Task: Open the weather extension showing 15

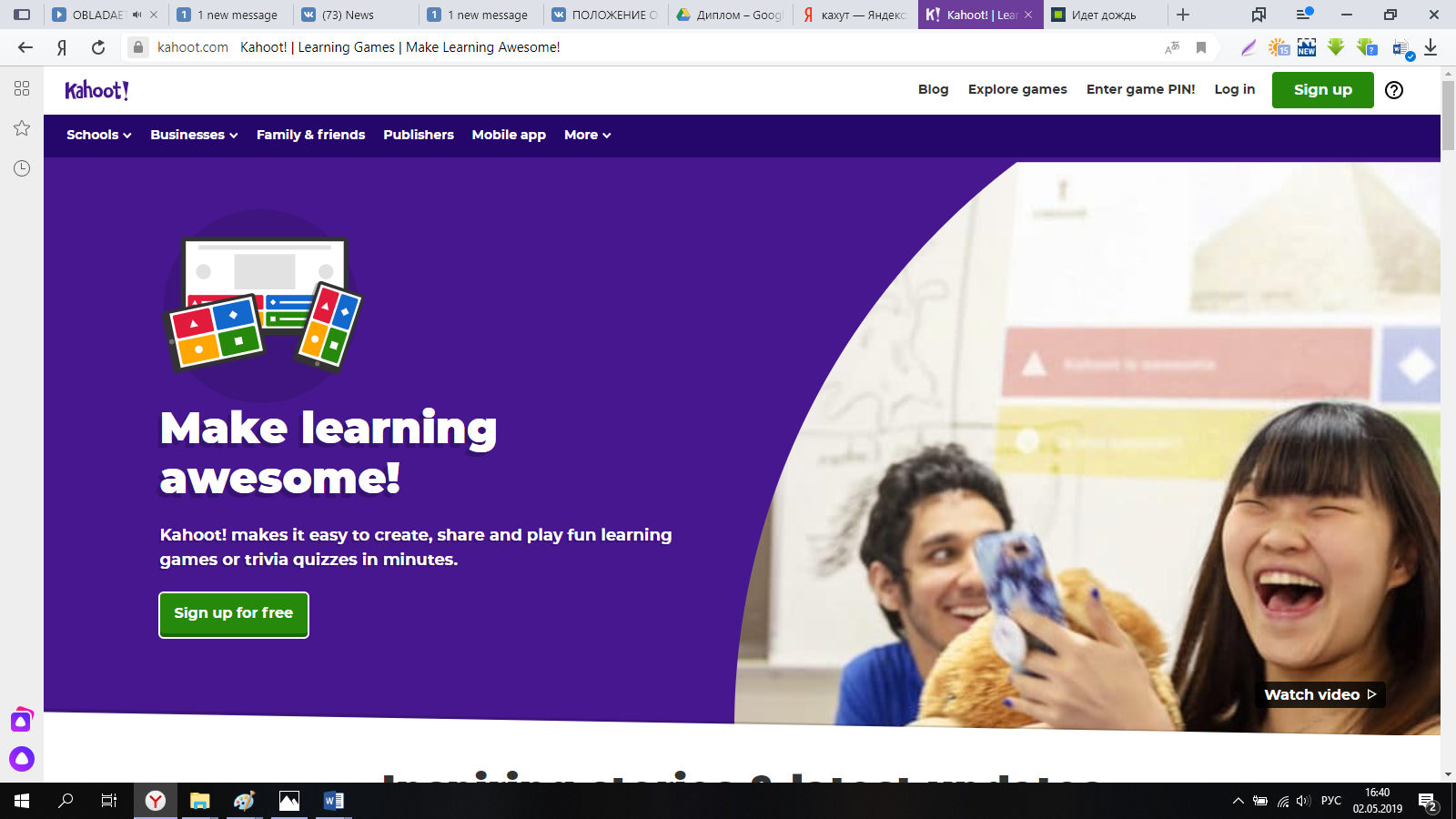Action: point(1279,47)
